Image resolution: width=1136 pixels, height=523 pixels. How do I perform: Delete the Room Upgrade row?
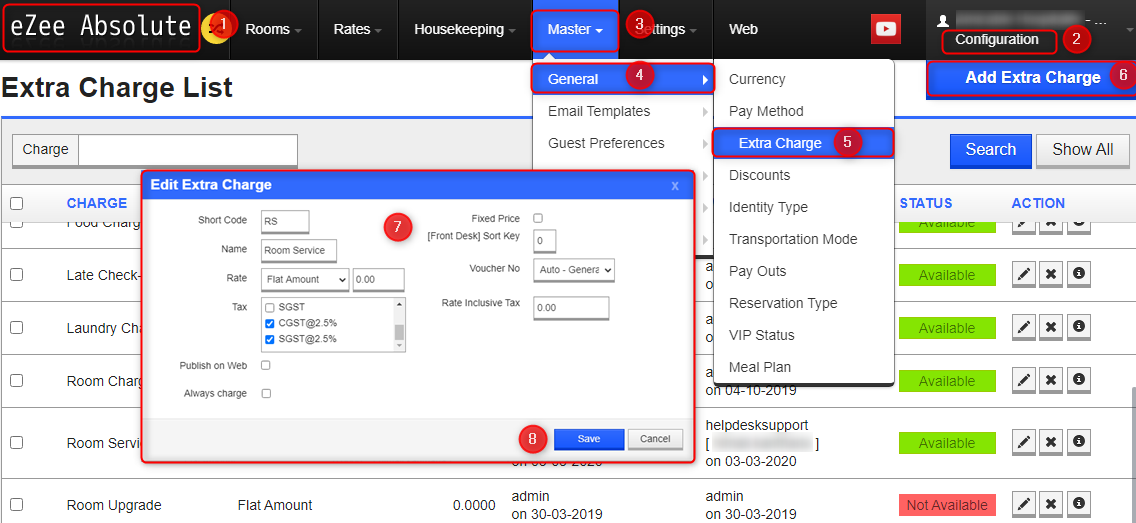1051,504
